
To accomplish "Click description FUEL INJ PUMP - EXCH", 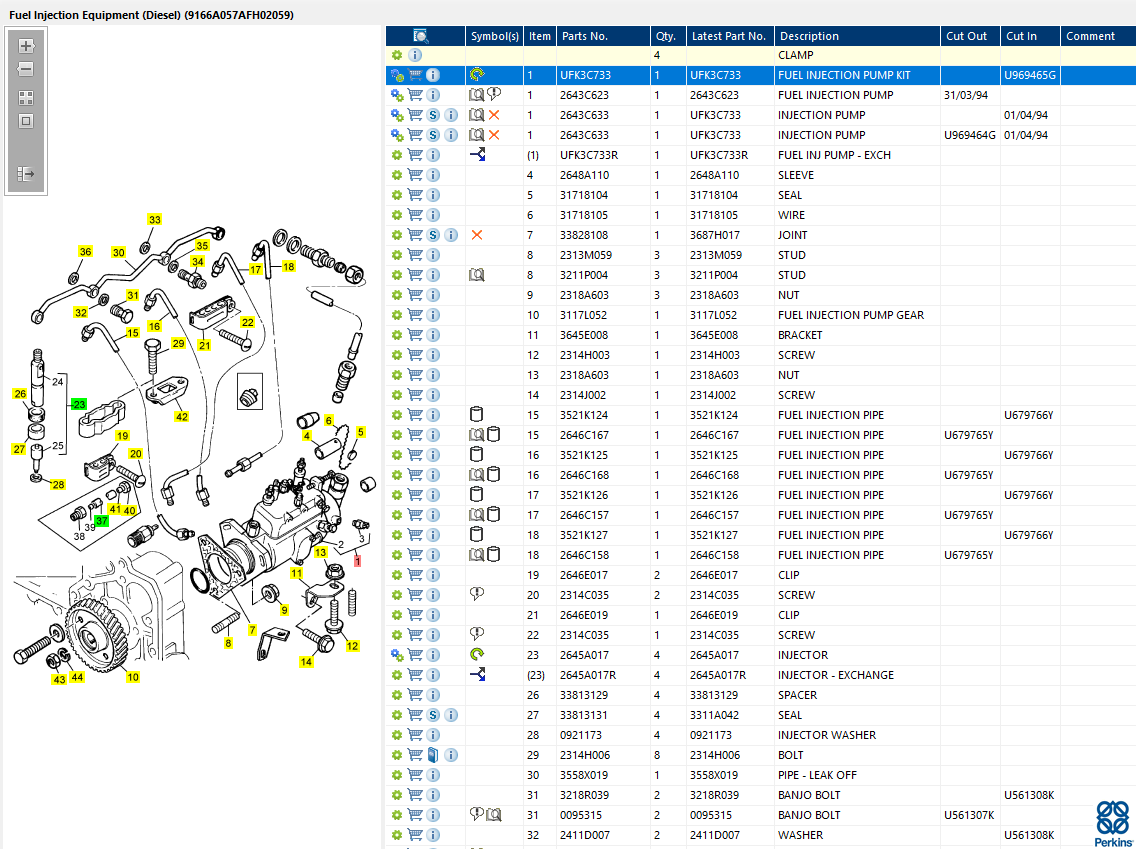I will (x=834, y=155).
